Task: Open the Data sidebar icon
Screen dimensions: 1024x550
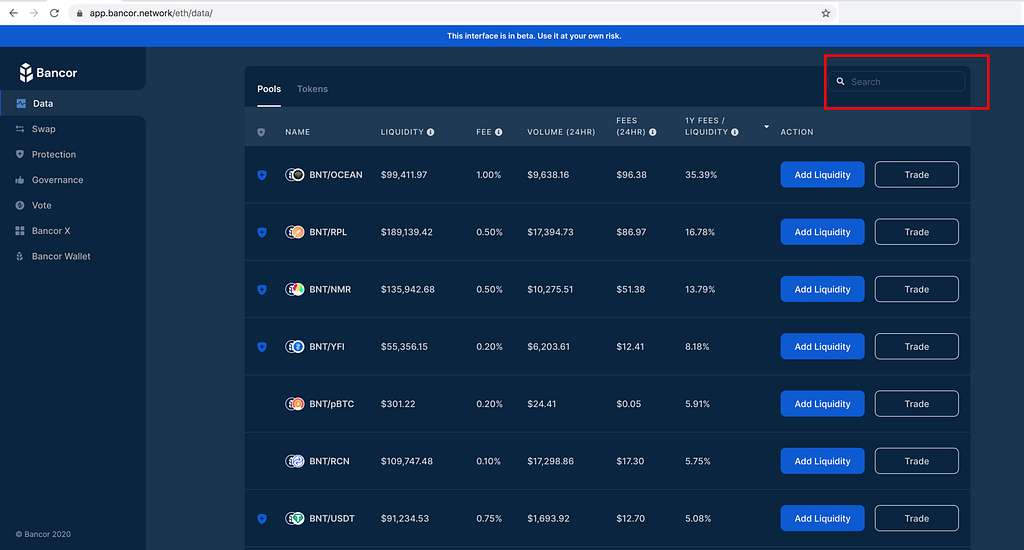Action: coord(21,103)
